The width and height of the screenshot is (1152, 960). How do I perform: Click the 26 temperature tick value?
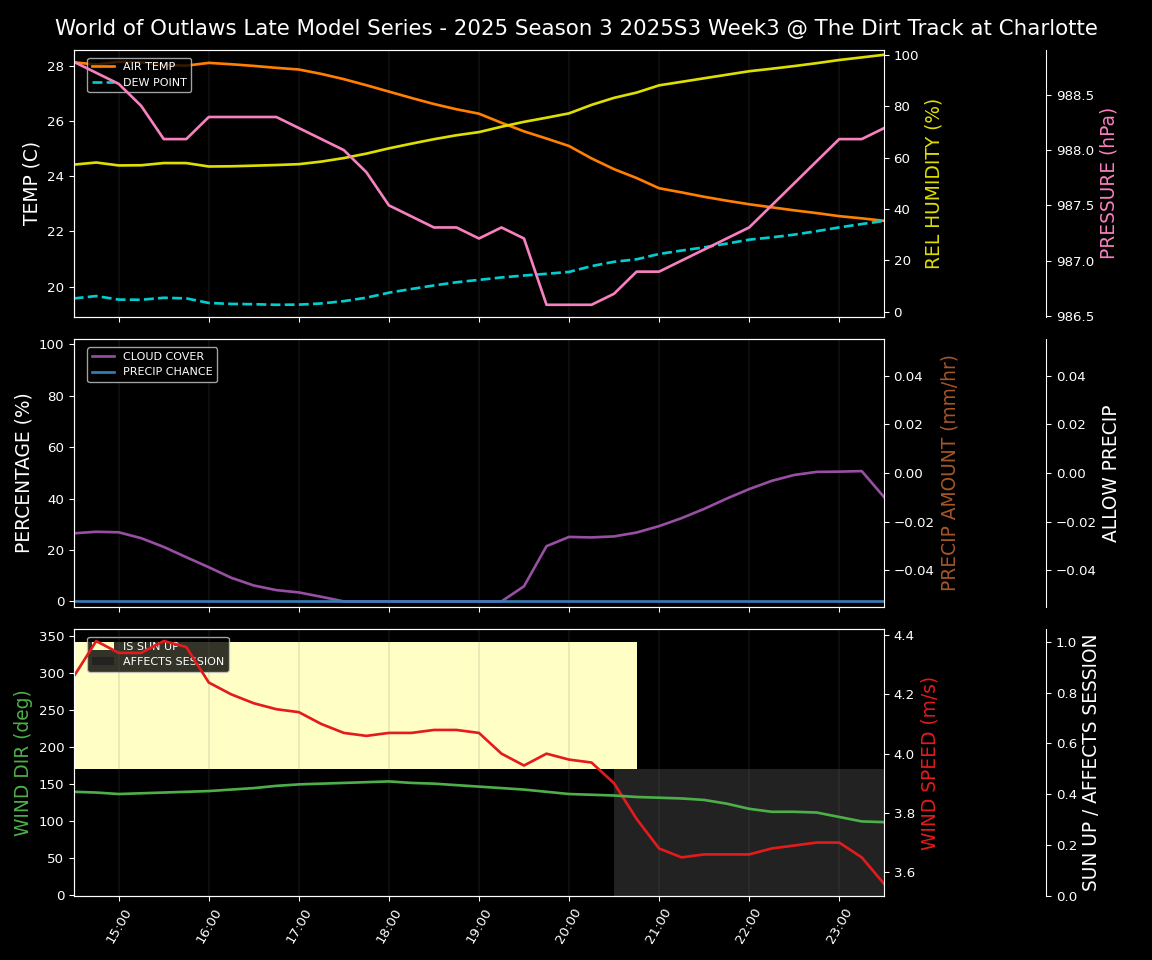click(x=56, y=122)
